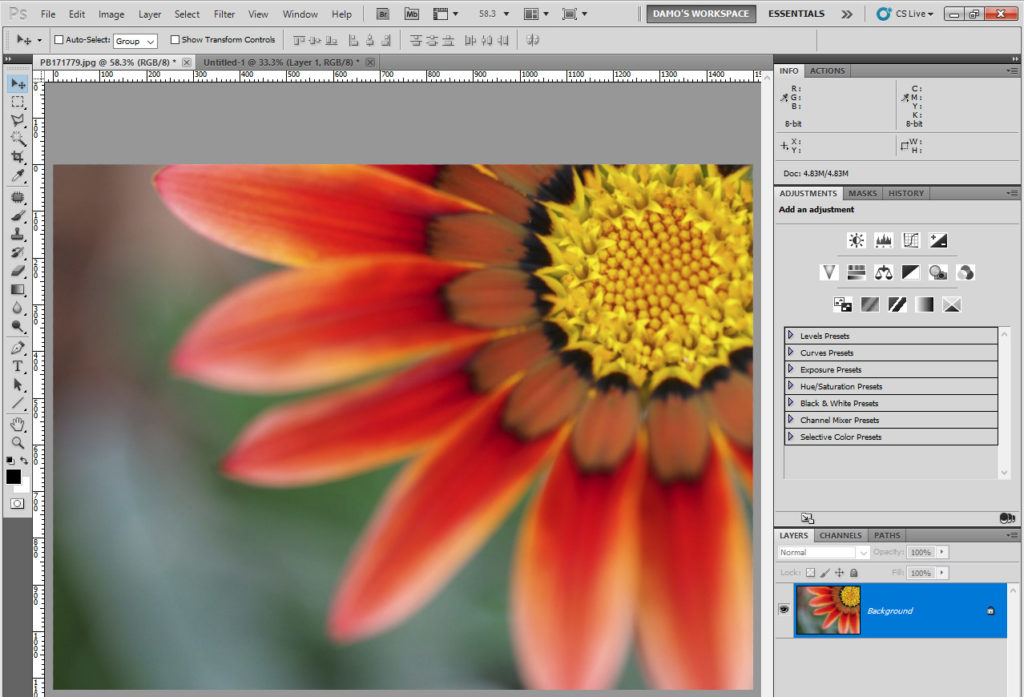
Task: Add a Curves adjustment
Action: pos(911,240)
